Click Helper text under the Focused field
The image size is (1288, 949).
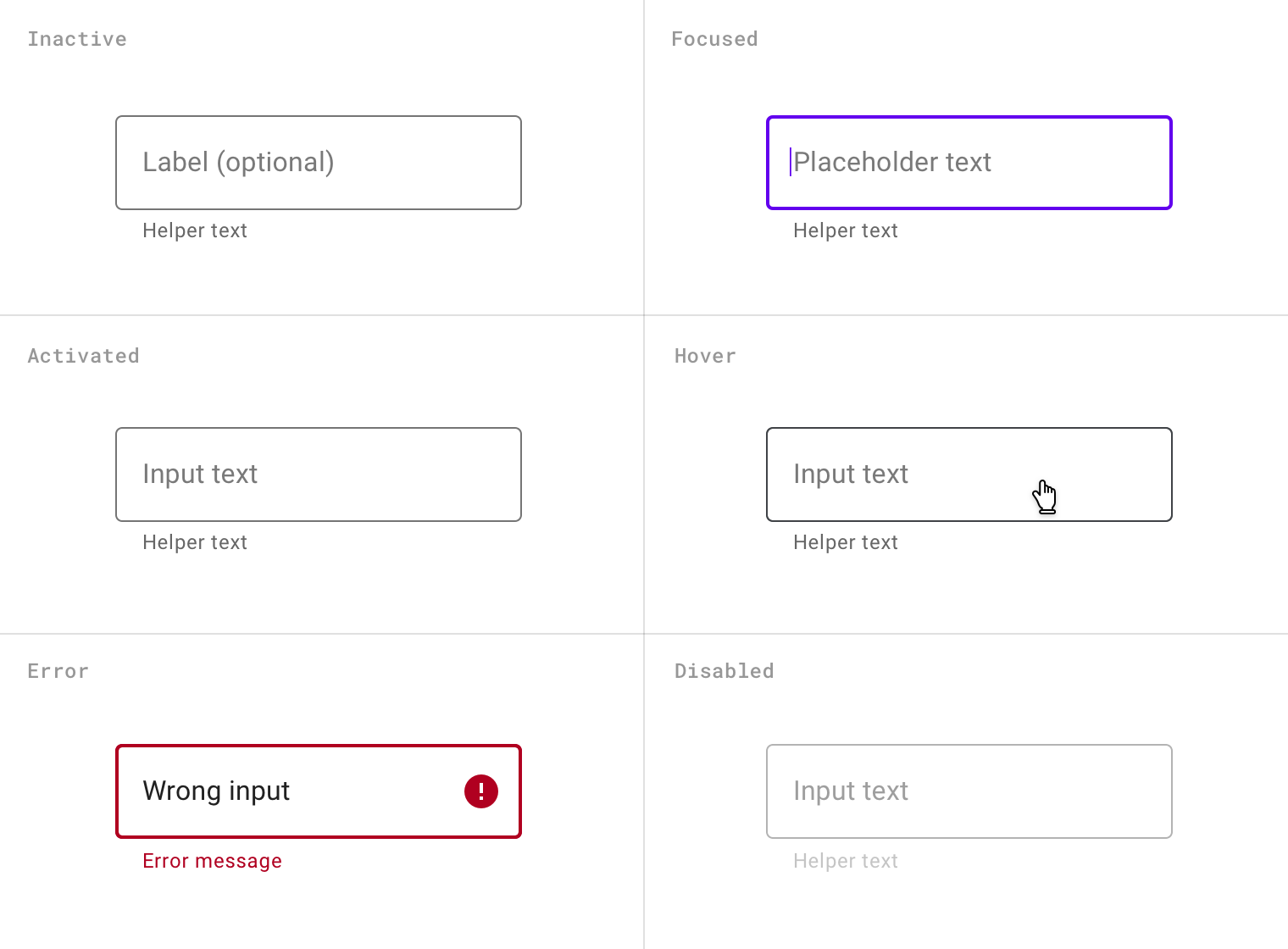[846, 230]
